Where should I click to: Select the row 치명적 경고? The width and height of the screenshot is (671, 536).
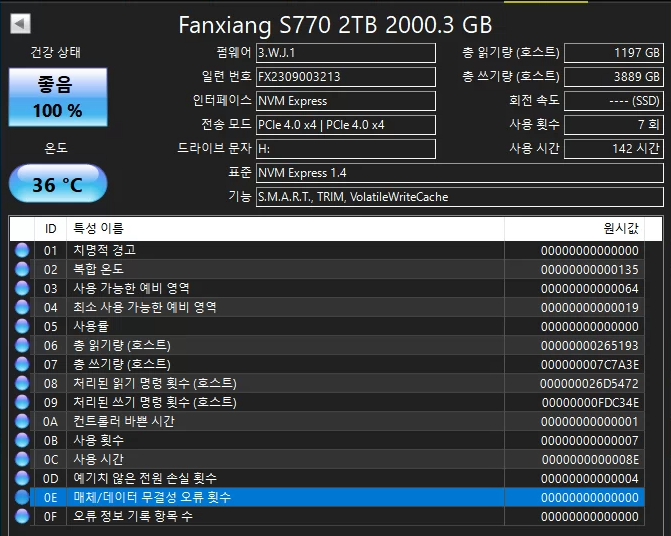pyautogui.click(x=327, y=250)
